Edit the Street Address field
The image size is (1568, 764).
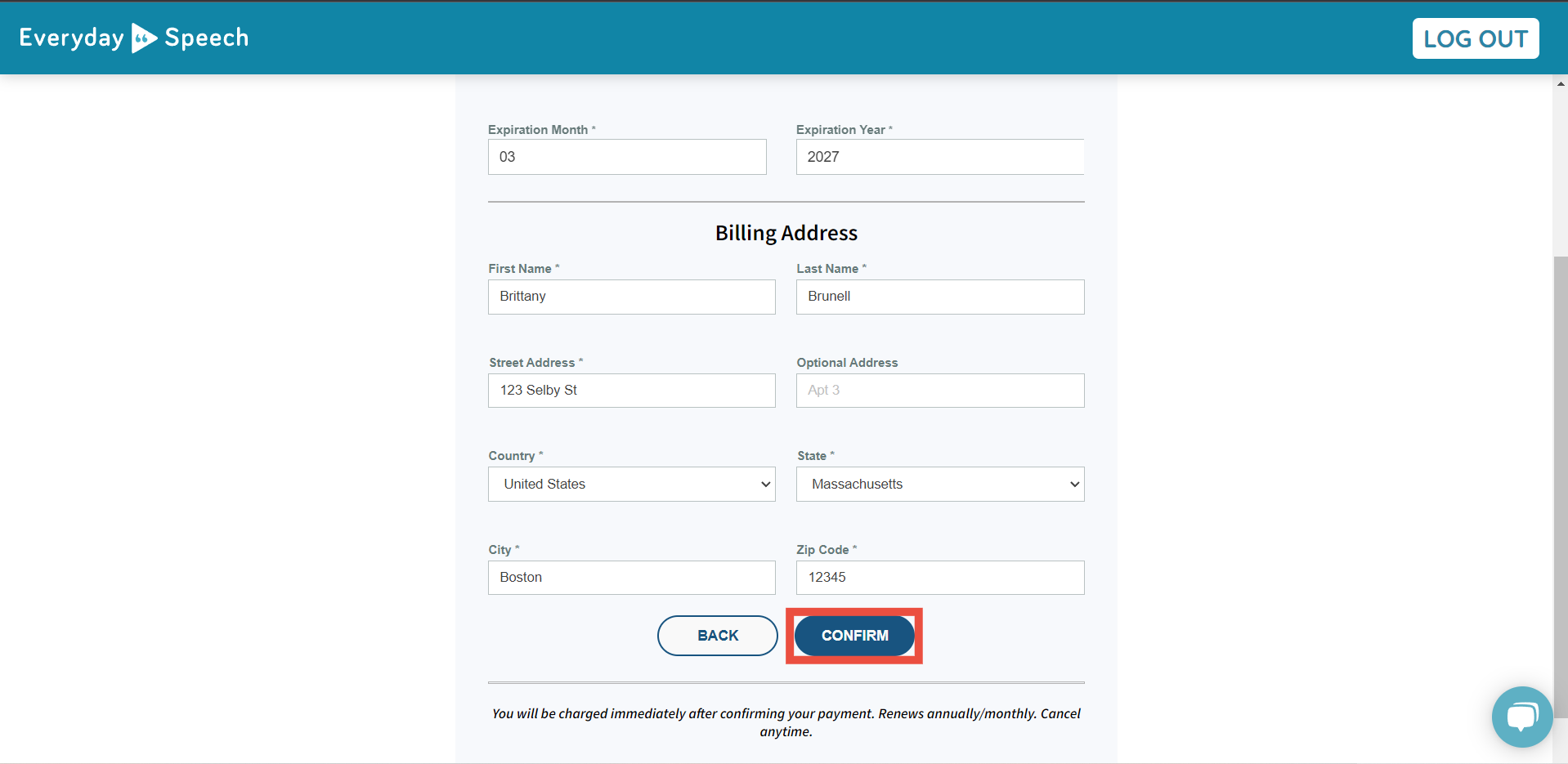pyautogui.click(x=632, y=391)
